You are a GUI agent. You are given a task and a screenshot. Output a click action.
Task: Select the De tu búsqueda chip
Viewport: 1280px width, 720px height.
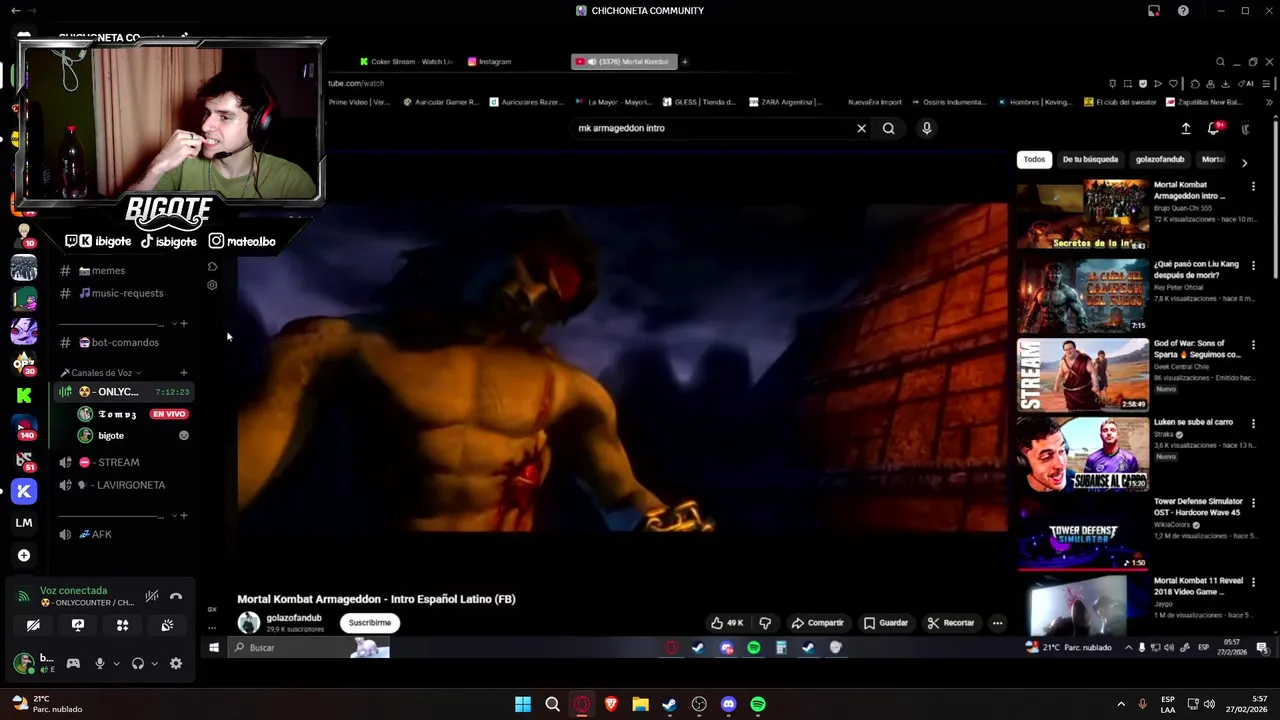(1090, 159)
